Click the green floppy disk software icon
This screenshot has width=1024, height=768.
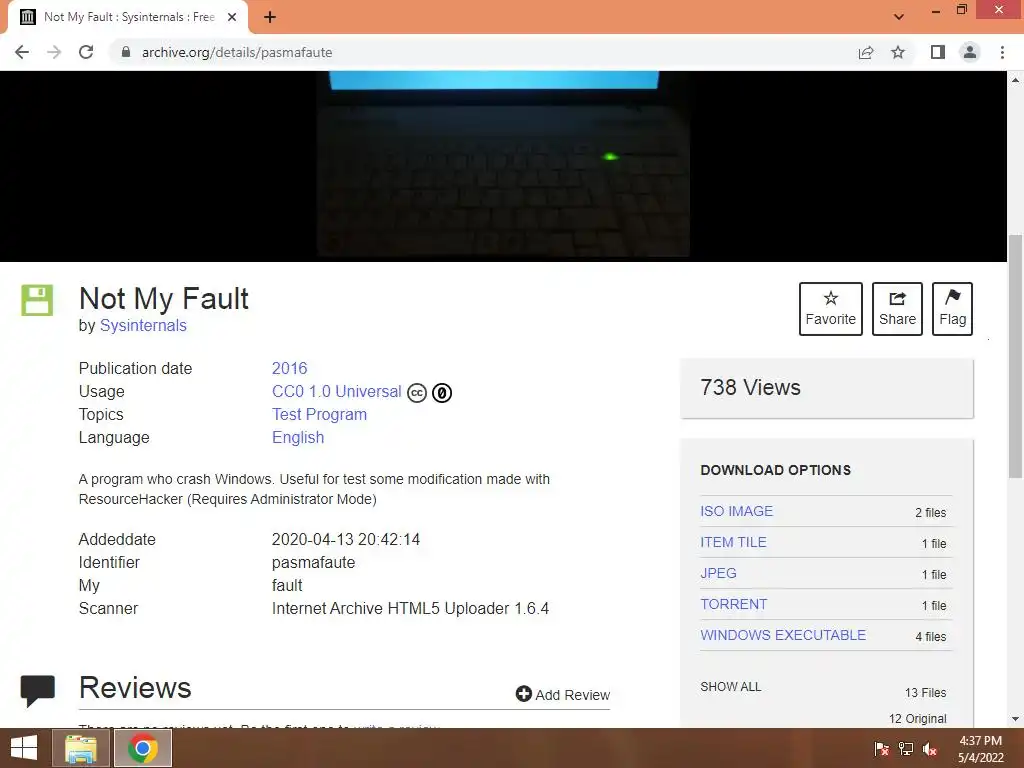coord(37,300)
